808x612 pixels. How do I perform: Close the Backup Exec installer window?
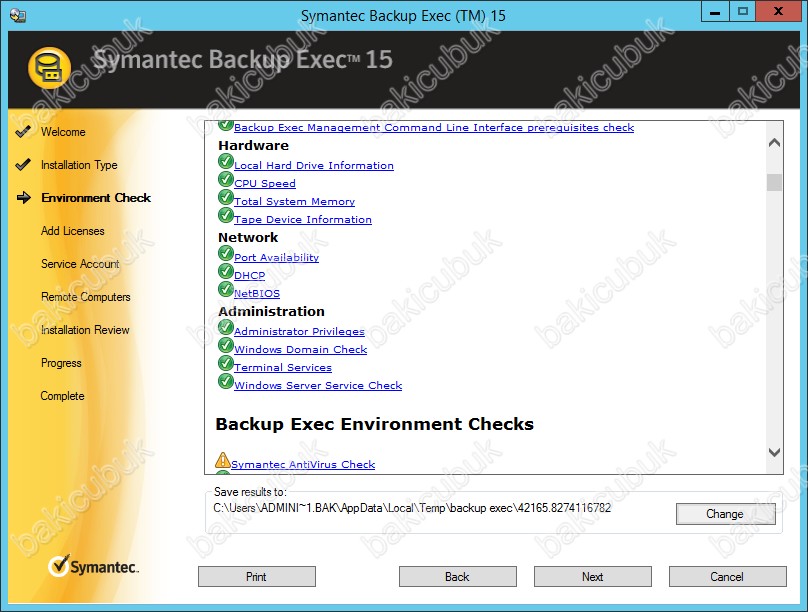coord(778,12)
